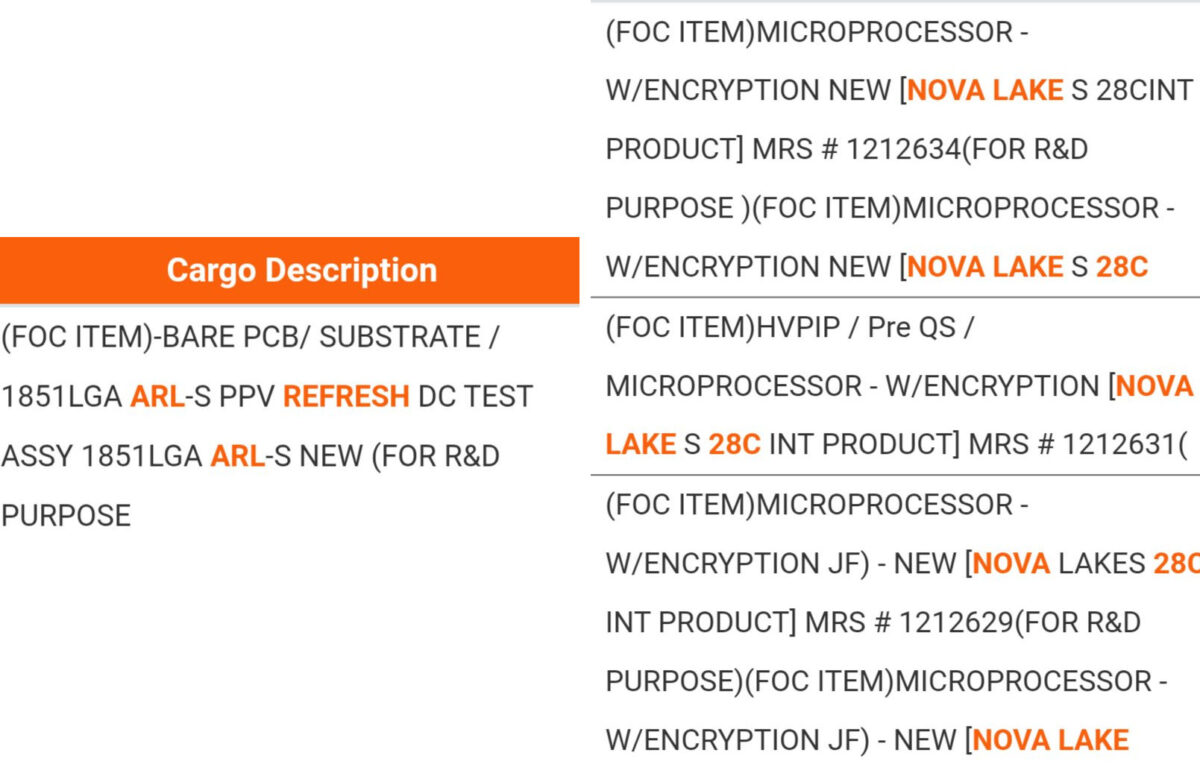Click the orange Cargo Description column header

pos(301,270)
